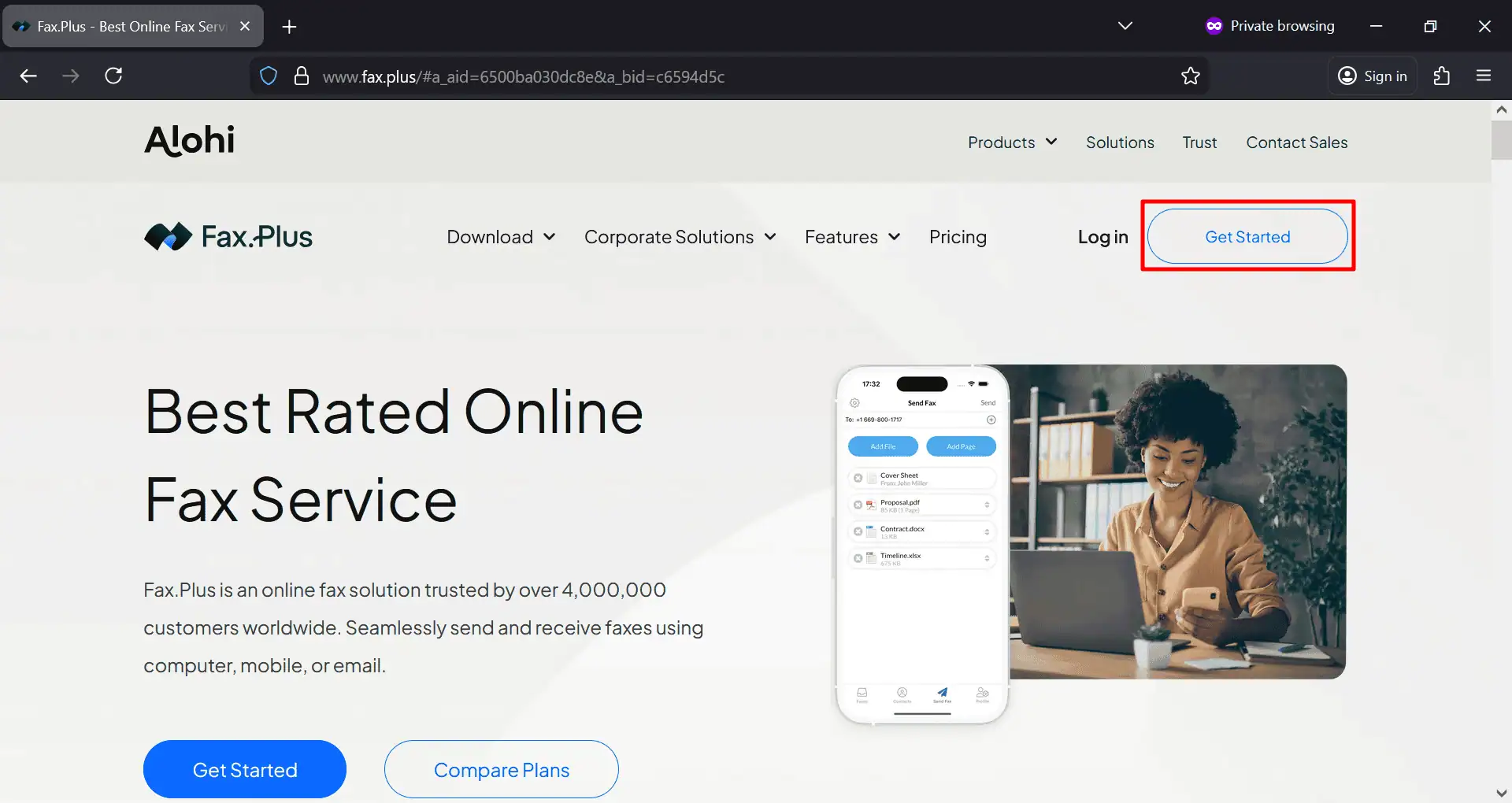The height and width of the screenshot is (803, 1512).
Task: Bookmark page with the star icon
Action: pos(1190,76)
